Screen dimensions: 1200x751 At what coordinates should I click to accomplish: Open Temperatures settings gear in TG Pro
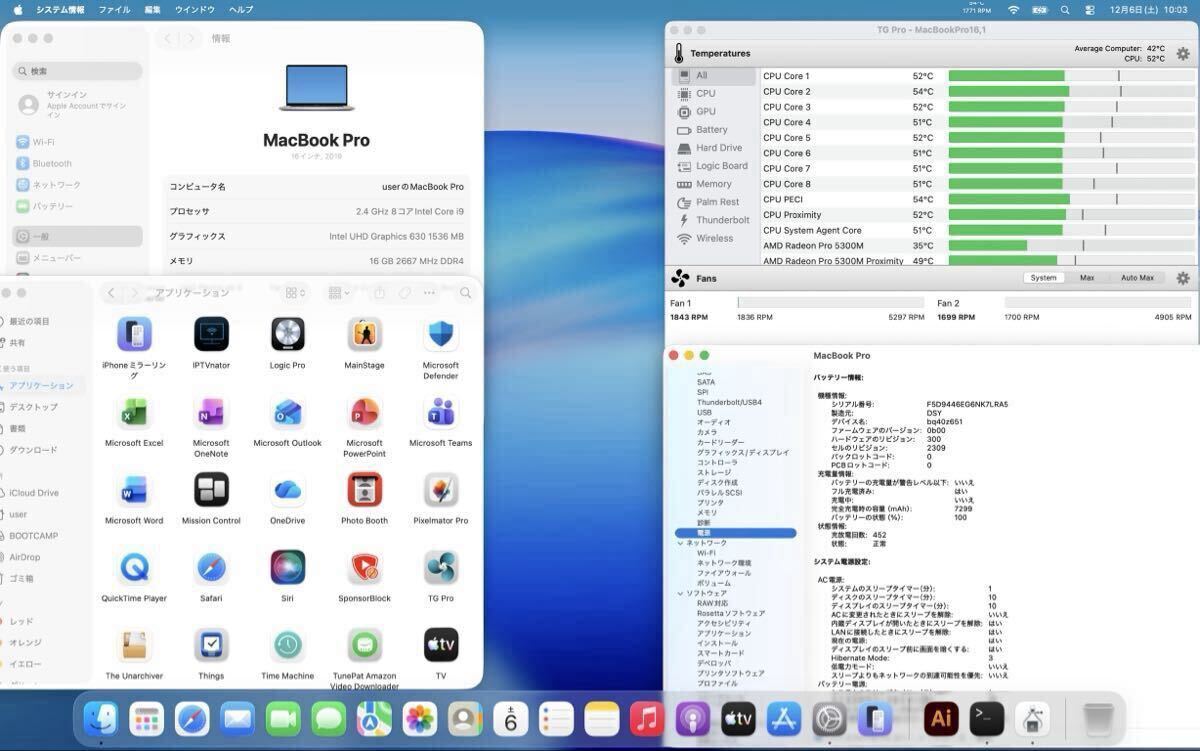(1183, 54)
